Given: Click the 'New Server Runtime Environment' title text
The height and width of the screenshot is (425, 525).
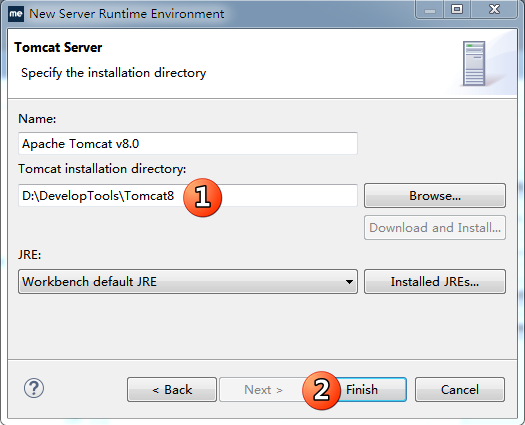Looking at the screenshot, I should pyautogui.click(x=127, y=14).
